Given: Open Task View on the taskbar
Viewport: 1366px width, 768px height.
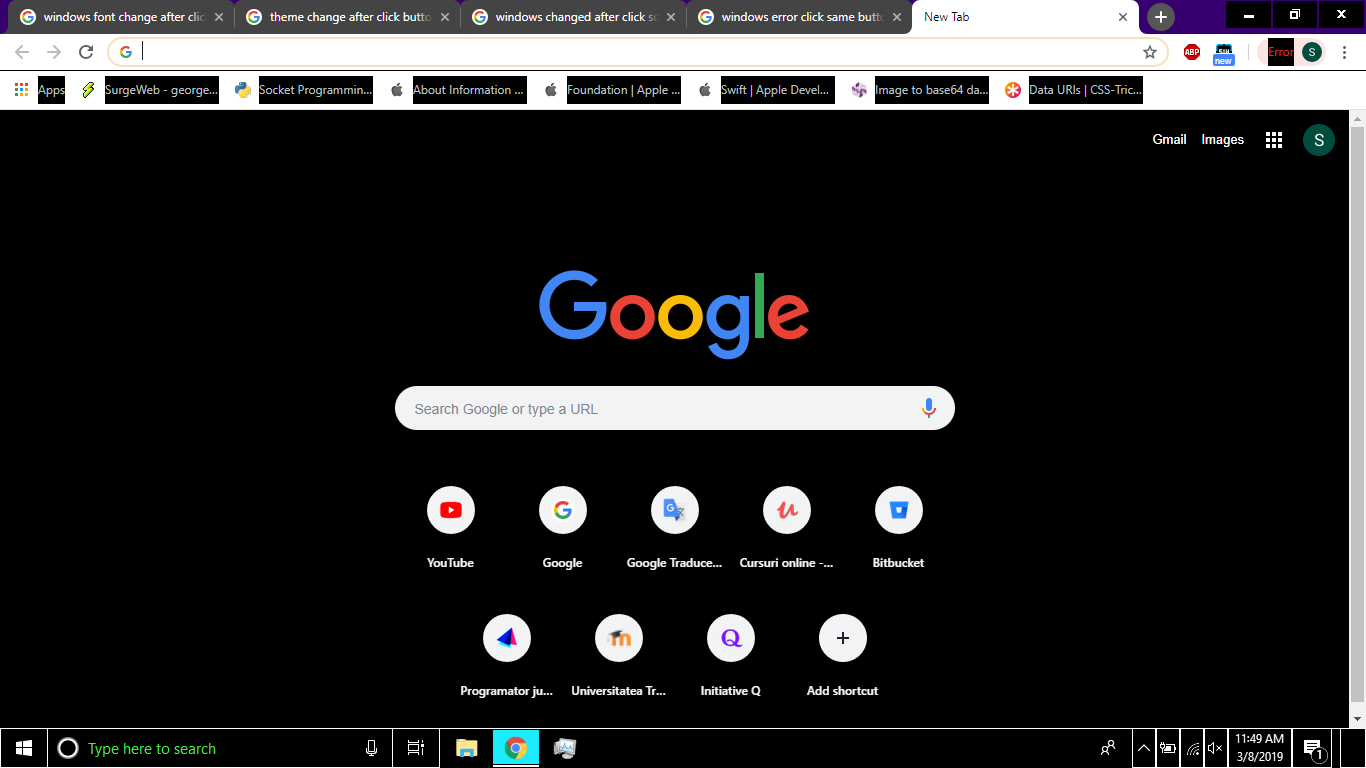Looking at the screenshot, I should (416, 748).
